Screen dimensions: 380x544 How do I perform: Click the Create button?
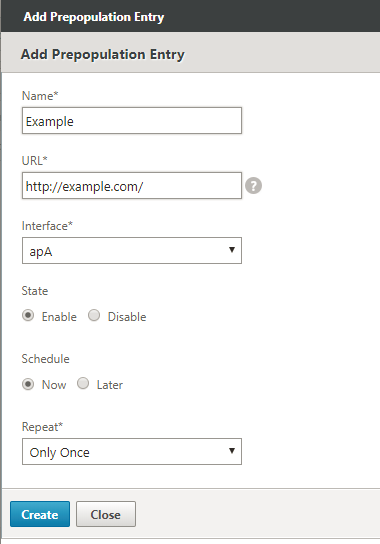[x=40, y=514]
